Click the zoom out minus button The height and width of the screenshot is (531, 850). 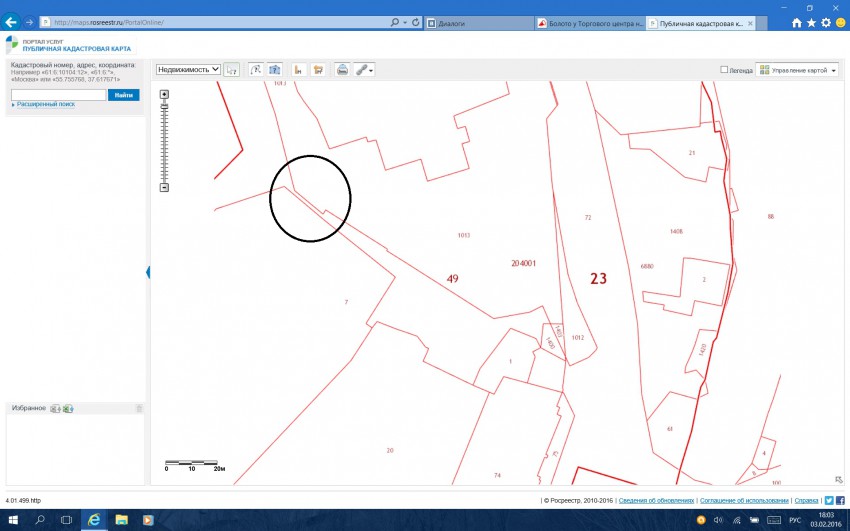(164, 187)
